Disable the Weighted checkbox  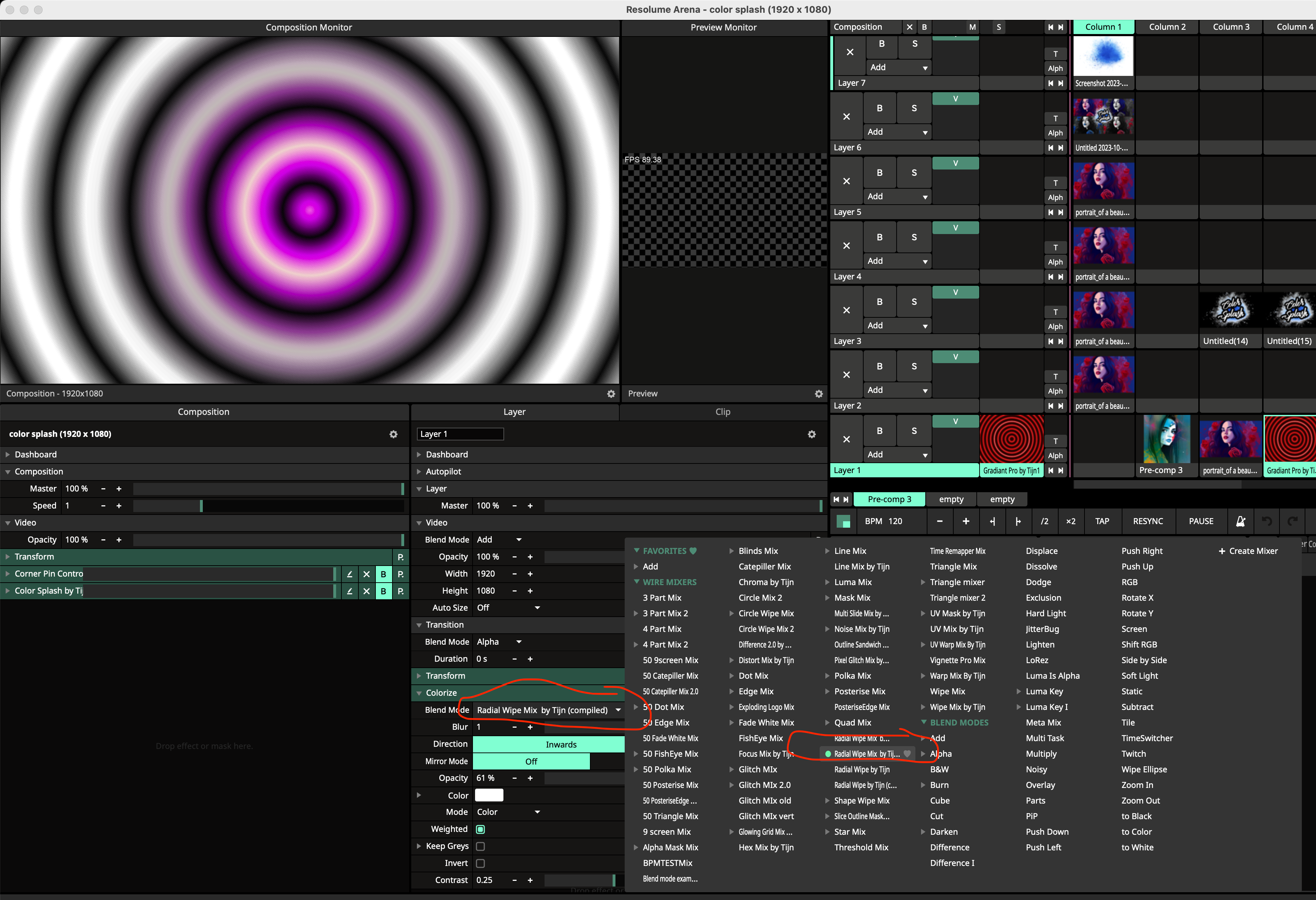(x=480, y=829)
